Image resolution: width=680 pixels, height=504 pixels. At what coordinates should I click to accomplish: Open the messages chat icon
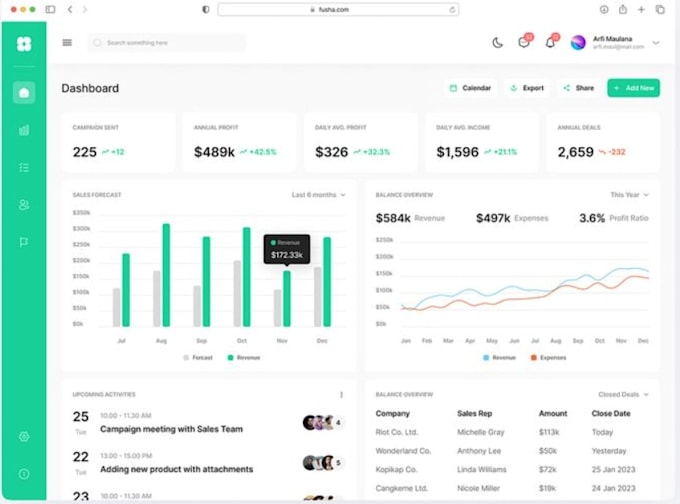tap(524, 43)
